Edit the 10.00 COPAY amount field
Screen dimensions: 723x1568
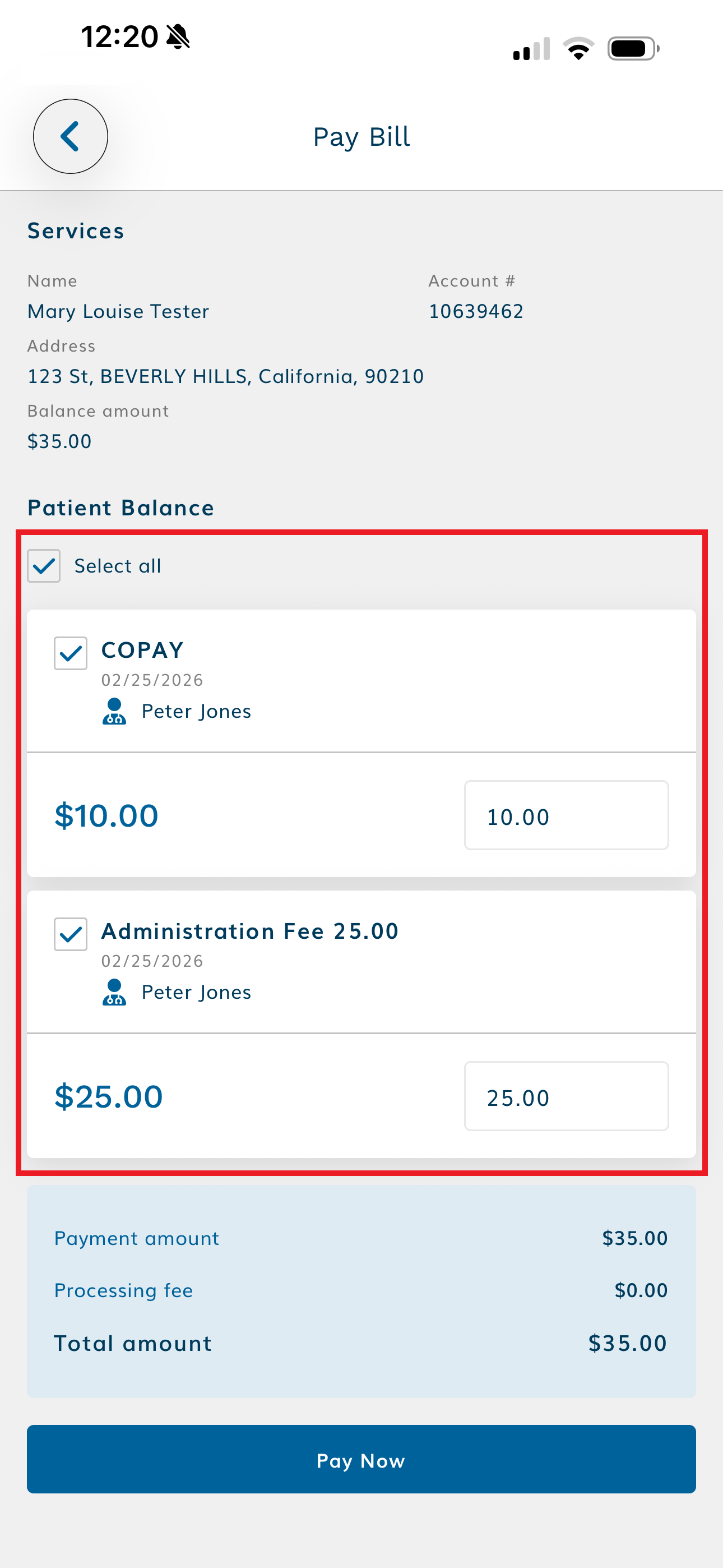pos(566,815)
